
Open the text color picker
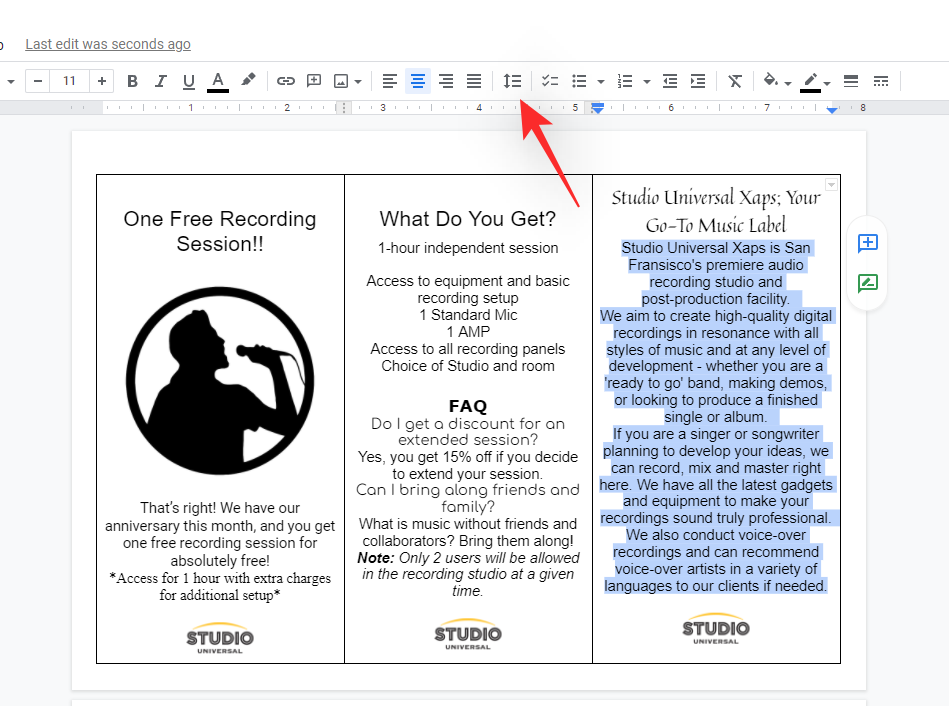tap(218, 81)
